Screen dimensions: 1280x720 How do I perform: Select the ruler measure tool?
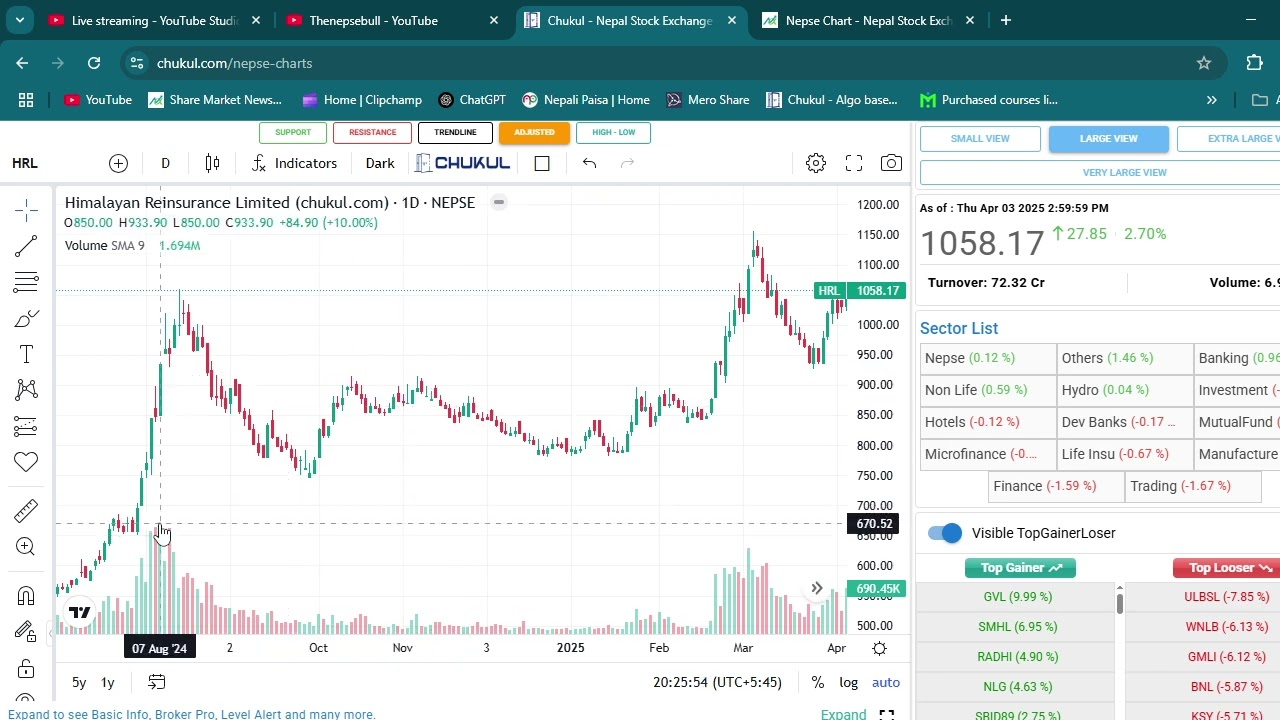(x=26, y=510)
